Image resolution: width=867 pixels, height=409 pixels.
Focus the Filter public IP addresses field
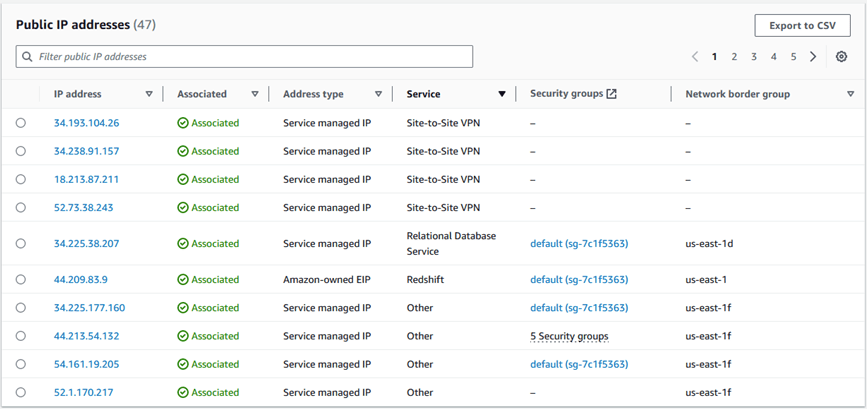[250, 57]
